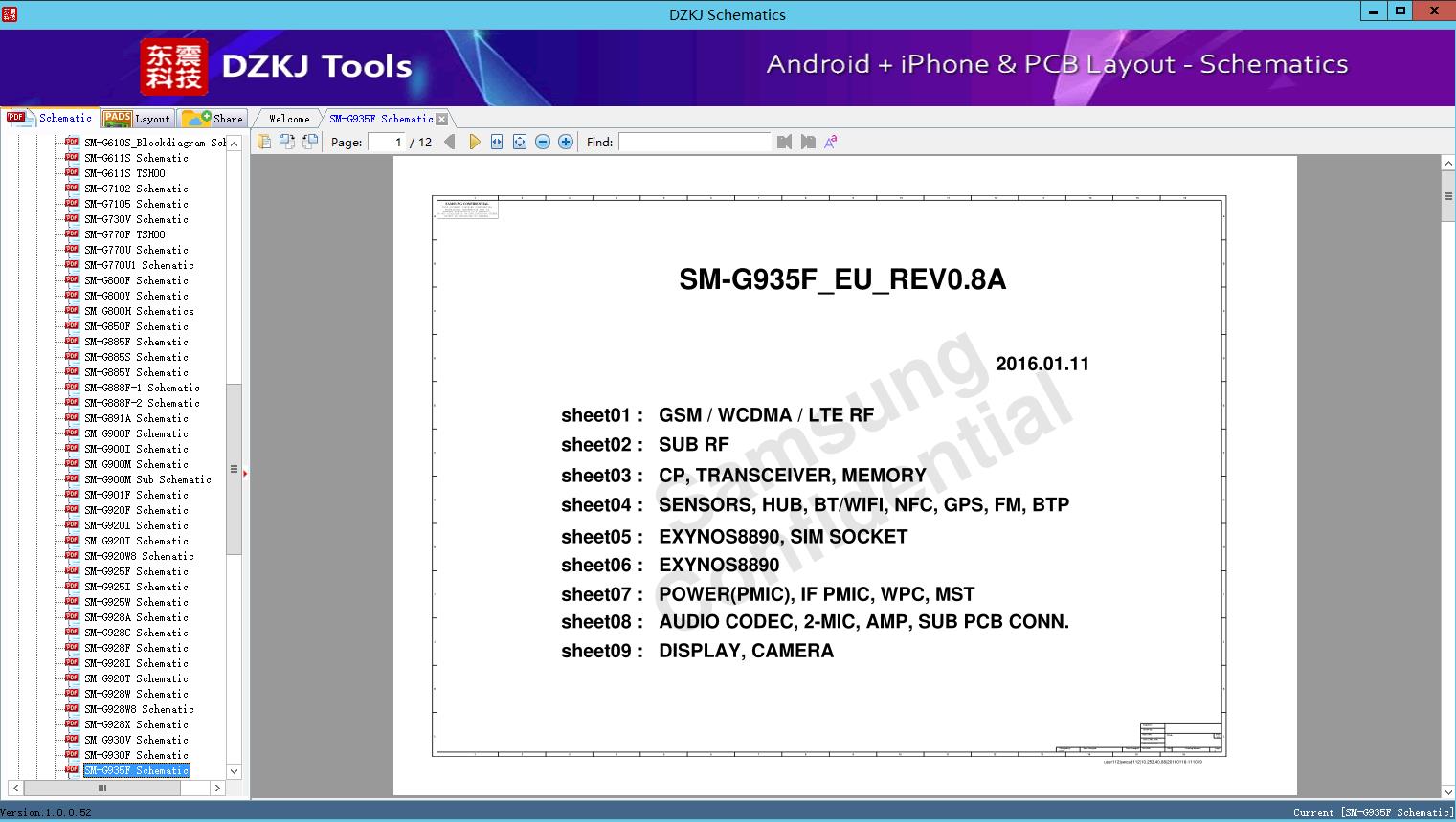Switch to the Layout panel tab
The image size is (1456, 822).
point(137,119)
